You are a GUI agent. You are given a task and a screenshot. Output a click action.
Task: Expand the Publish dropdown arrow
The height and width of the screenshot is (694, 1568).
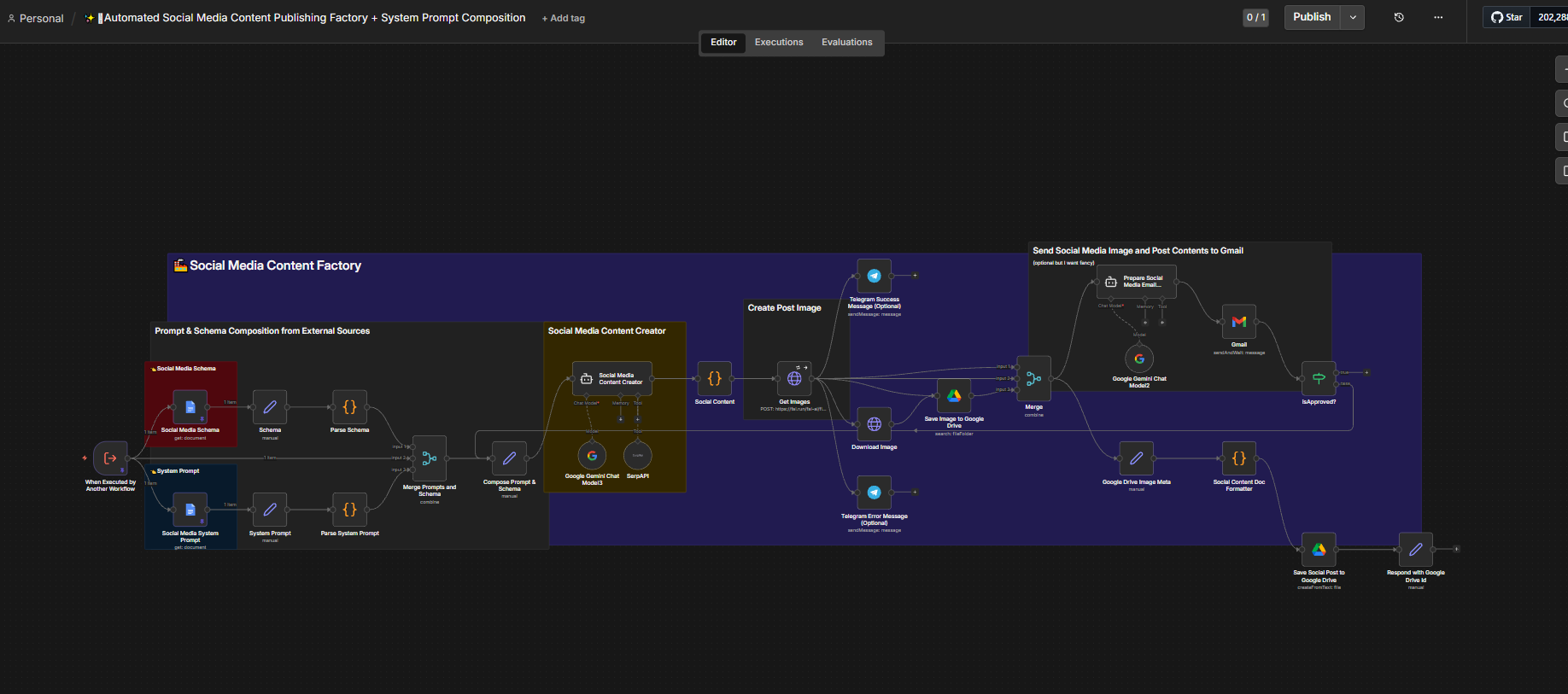pos(1353,17)
